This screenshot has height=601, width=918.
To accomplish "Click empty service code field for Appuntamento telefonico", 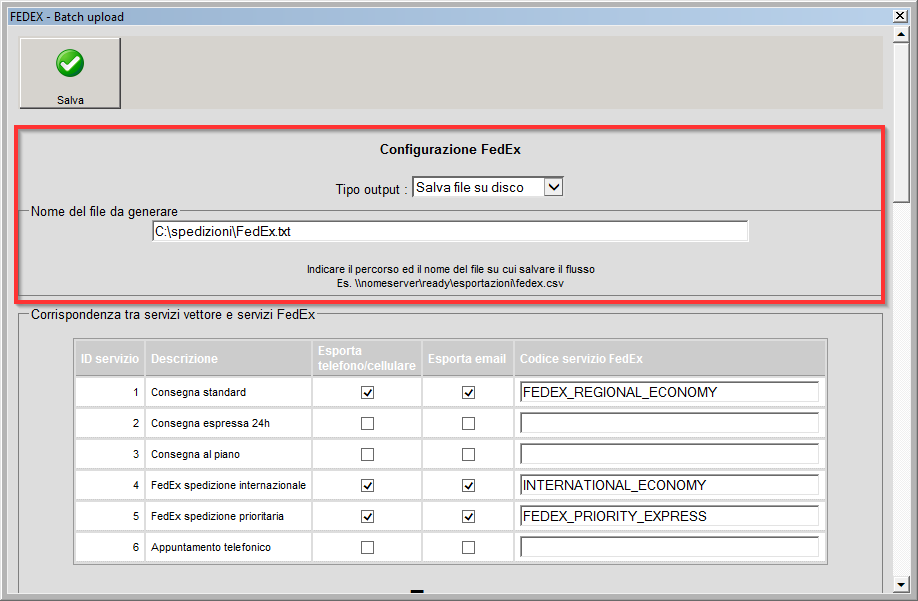I will (669, 547).
